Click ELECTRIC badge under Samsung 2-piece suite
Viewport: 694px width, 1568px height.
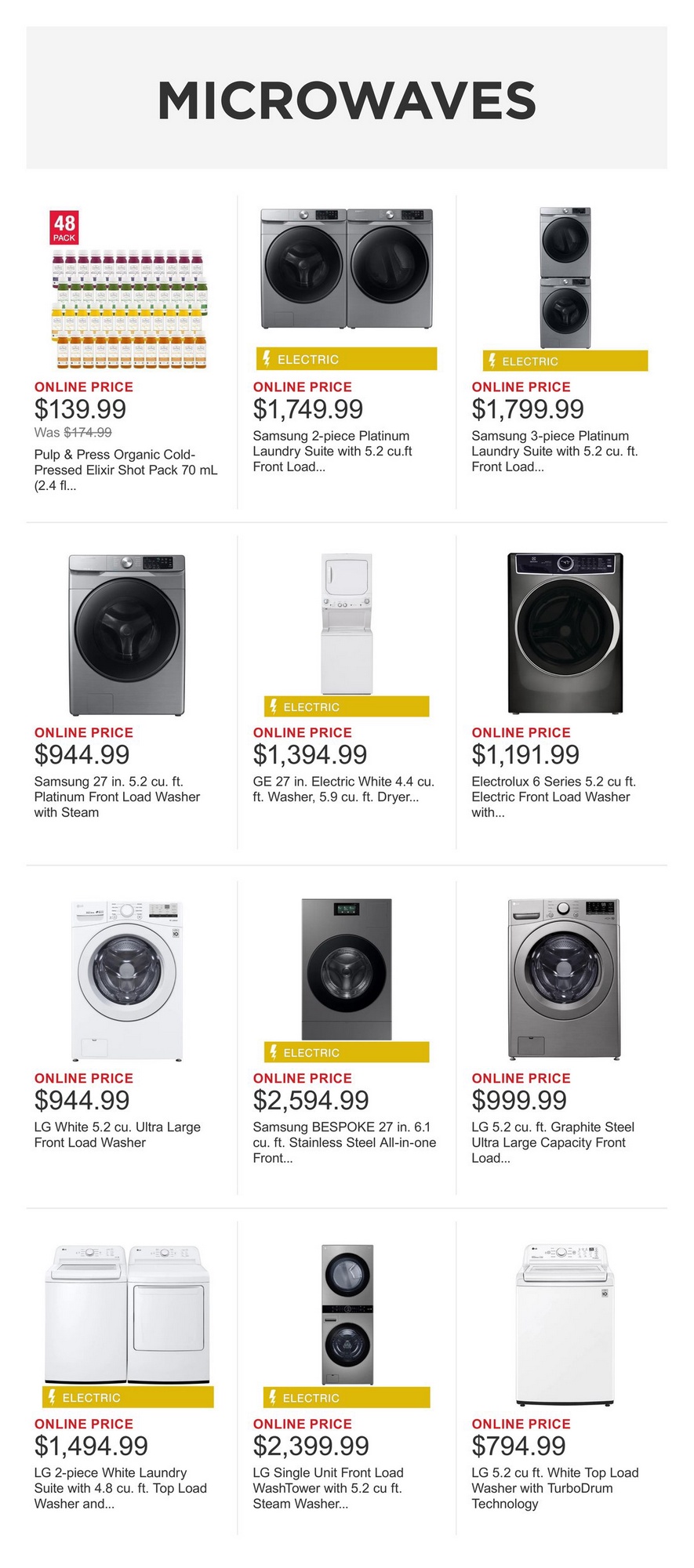click(346, 359)
